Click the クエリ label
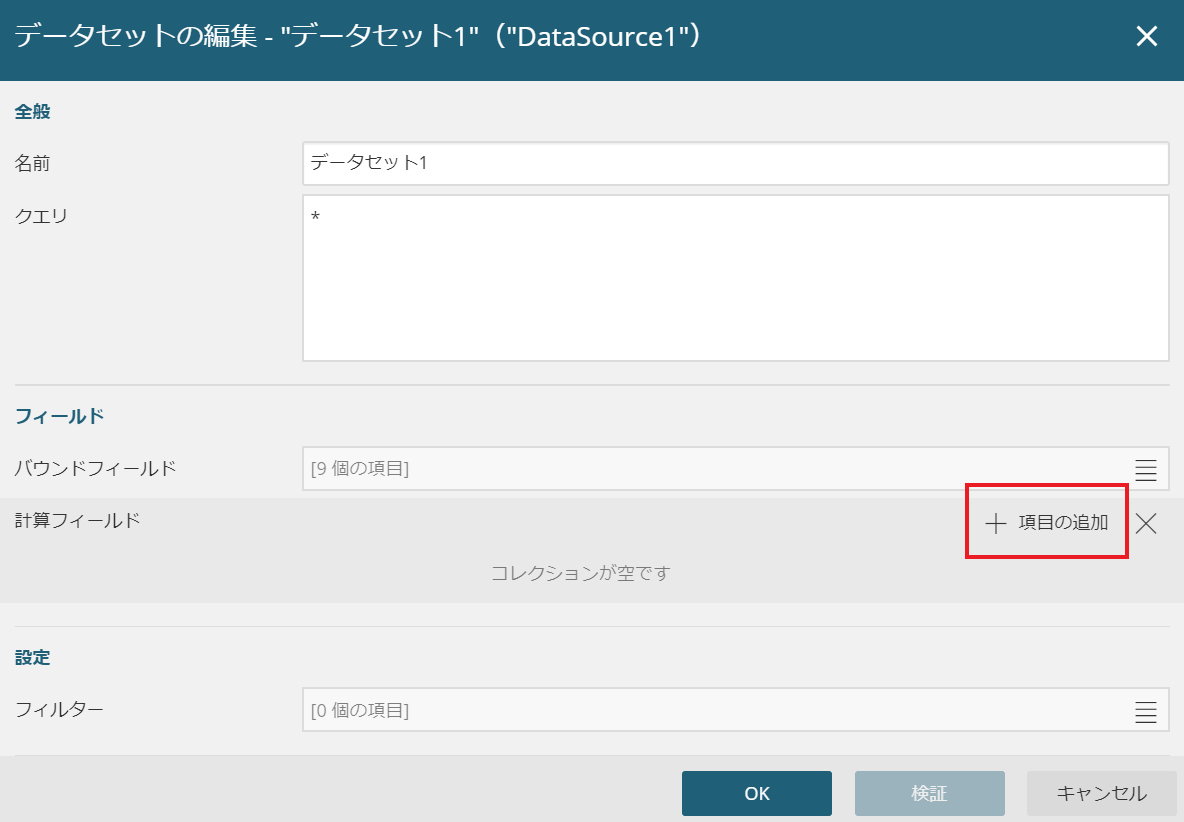1184x822 pixels. tap(42, 216)
